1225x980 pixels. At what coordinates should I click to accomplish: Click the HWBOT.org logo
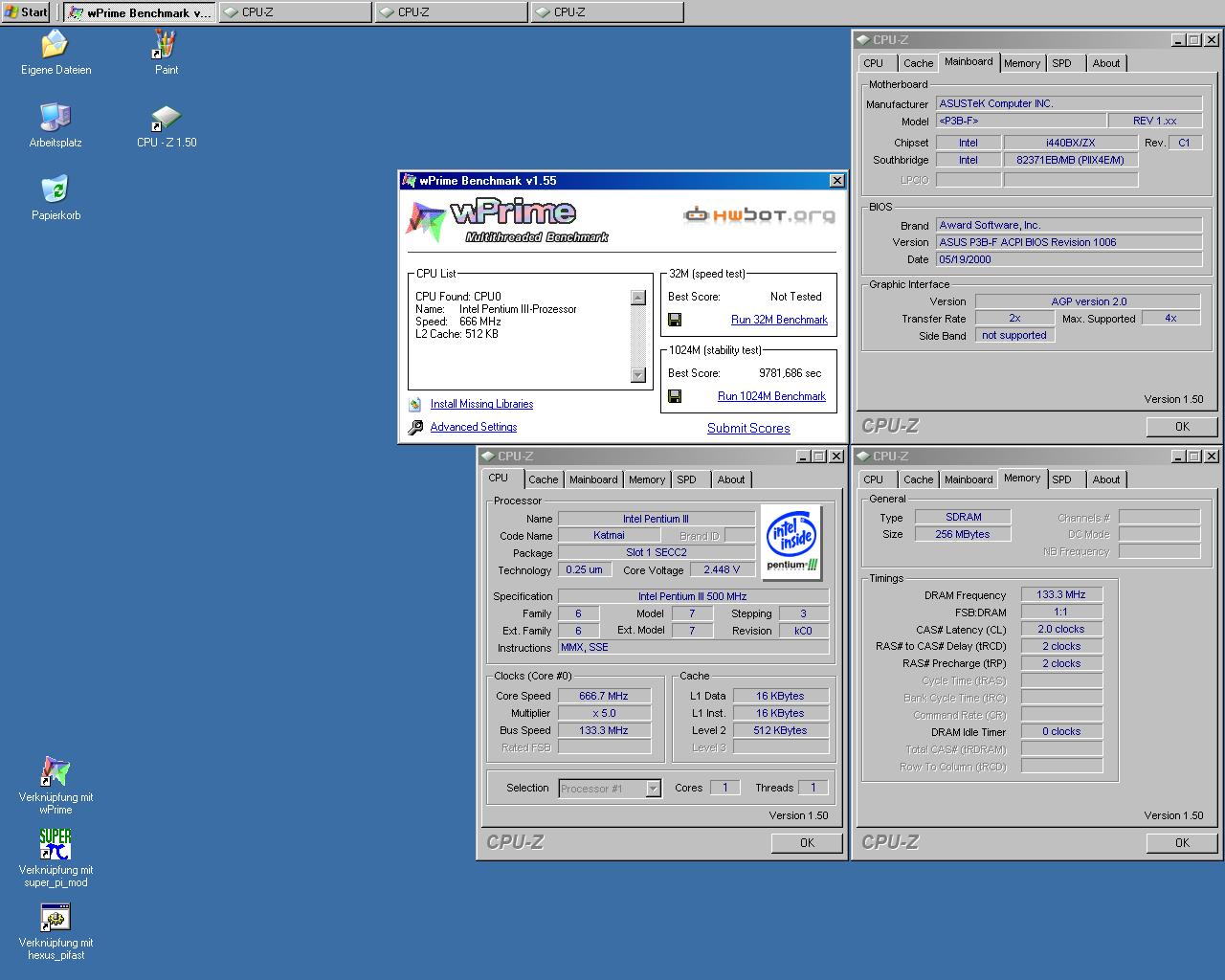point(759,214)
